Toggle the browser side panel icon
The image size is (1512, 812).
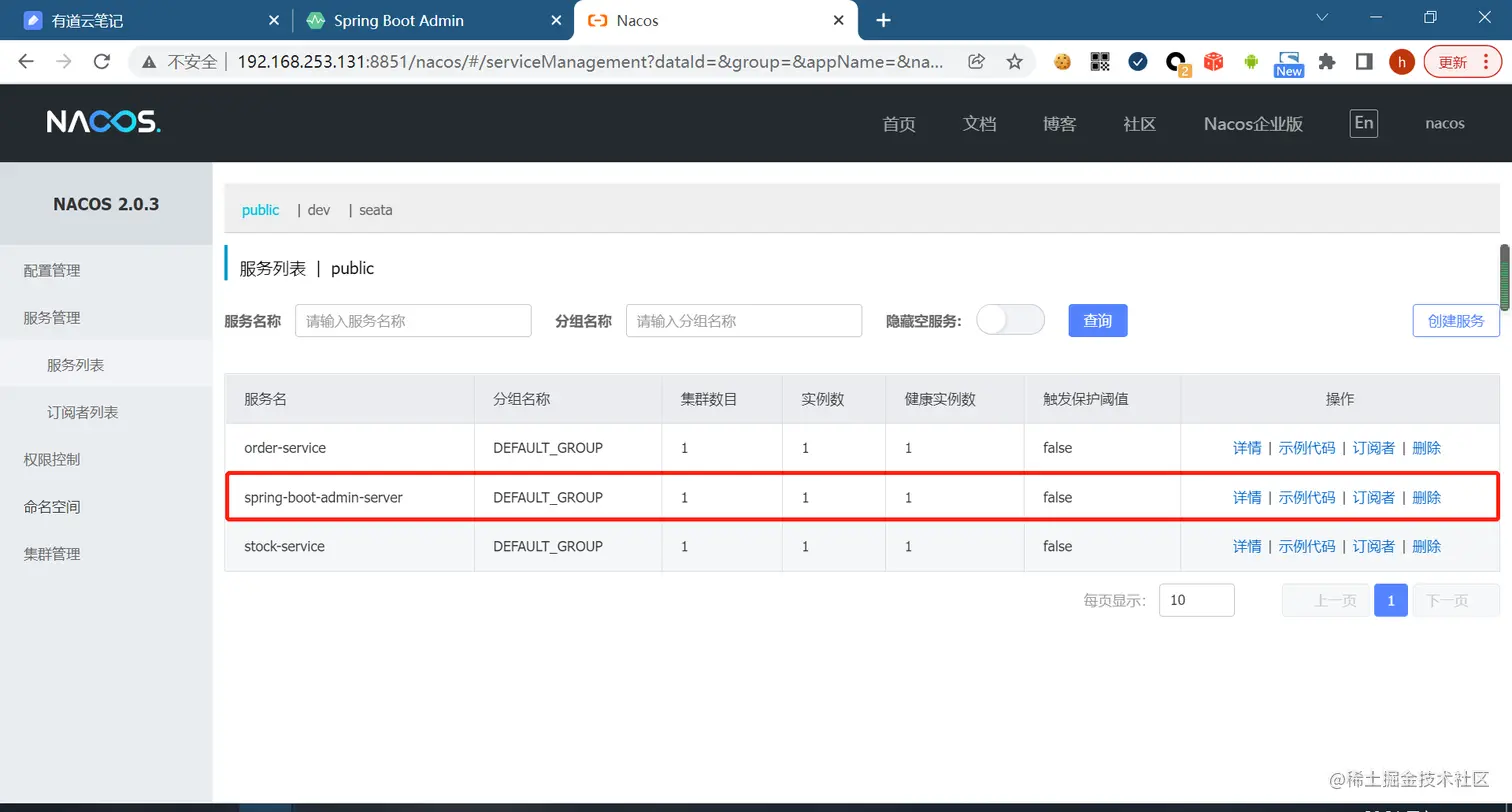click(x=1364, y=61)
